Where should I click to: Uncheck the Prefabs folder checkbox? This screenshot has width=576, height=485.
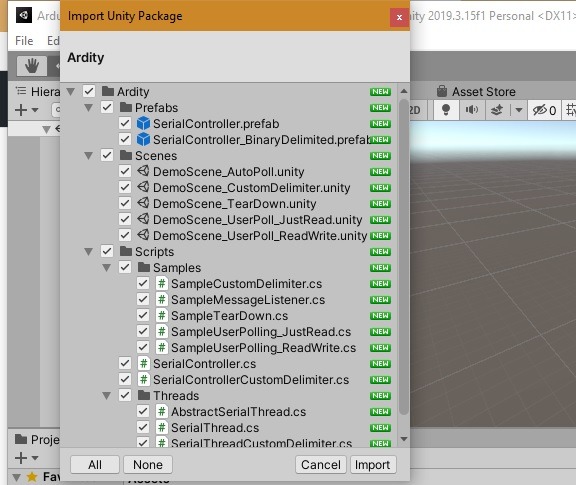click(x=107, y=107)
